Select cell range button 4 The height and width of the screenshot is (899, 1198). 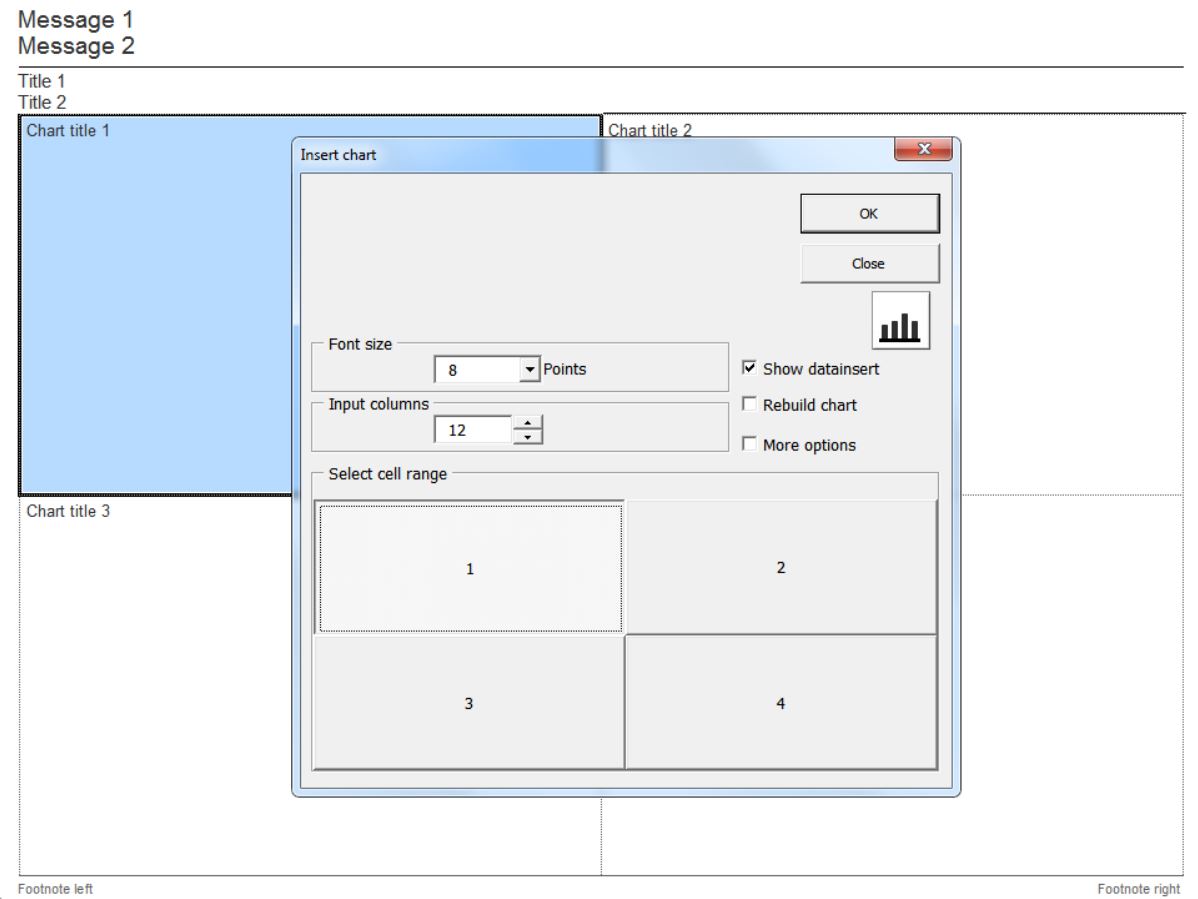[x=781, y=703]
